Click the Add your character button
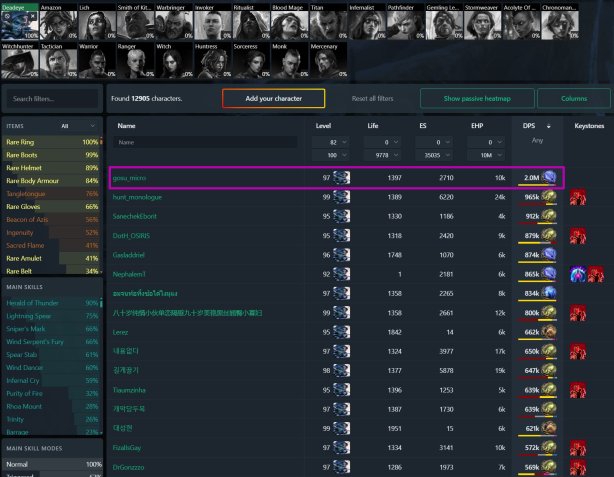The width and height of the screenshot is (614, 477). (x=273, y=98)
